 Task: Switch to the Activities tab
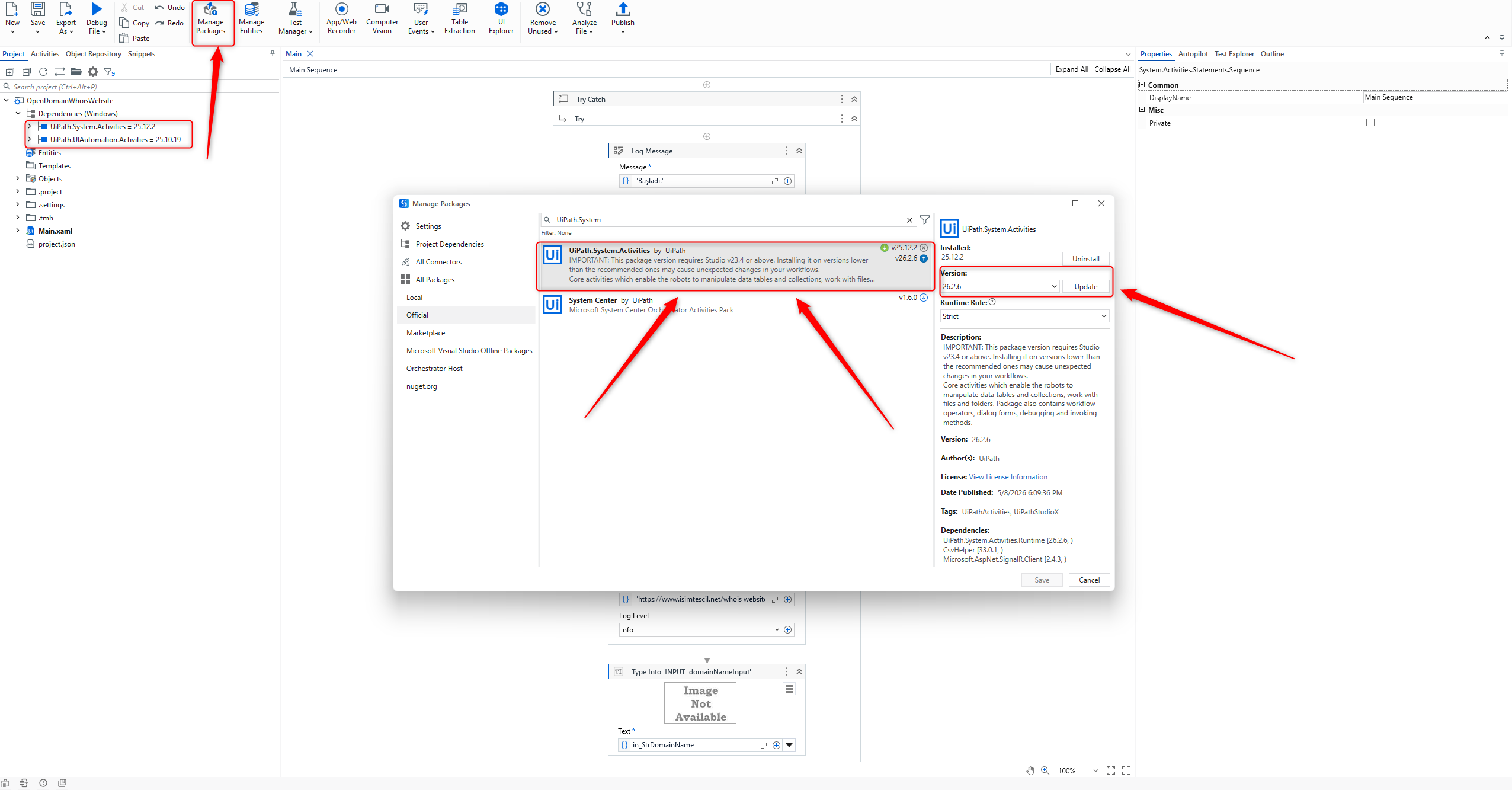tap(45, 54)
